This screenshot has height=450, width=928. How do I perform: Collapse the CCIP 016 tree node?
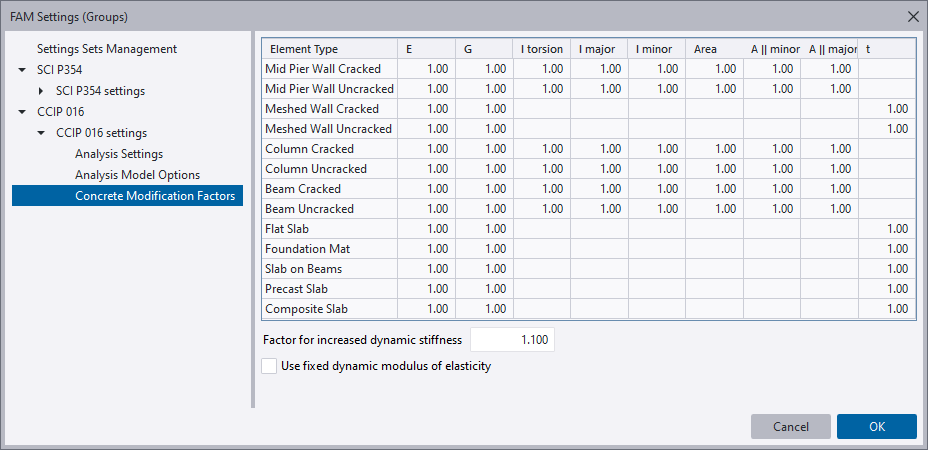pos(23,112)
